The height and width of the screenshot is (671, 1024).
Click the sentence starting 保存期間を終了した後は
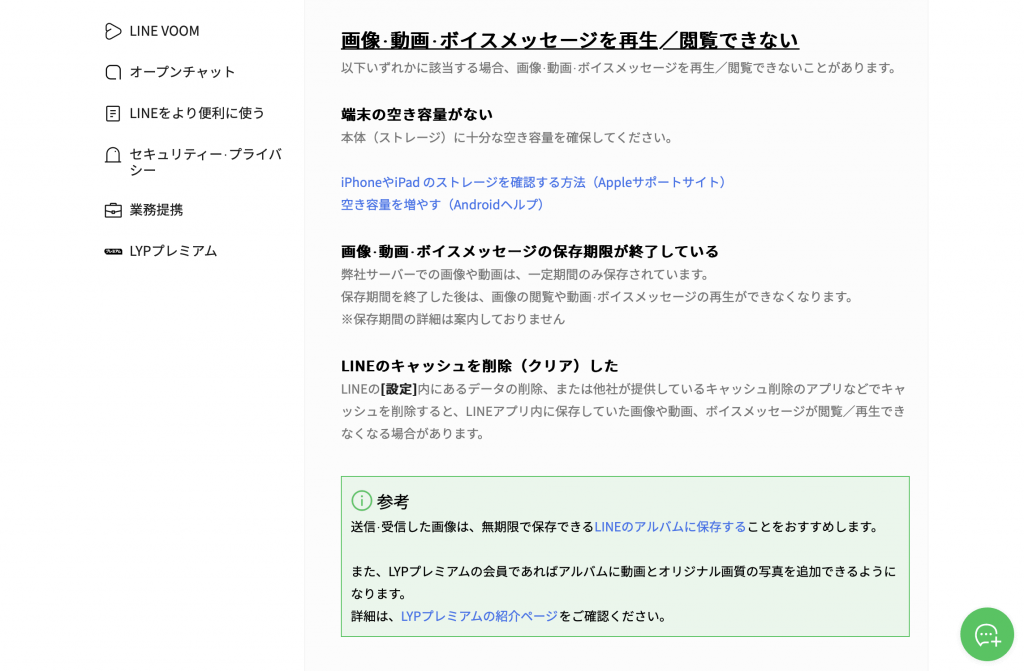[599, 297]
